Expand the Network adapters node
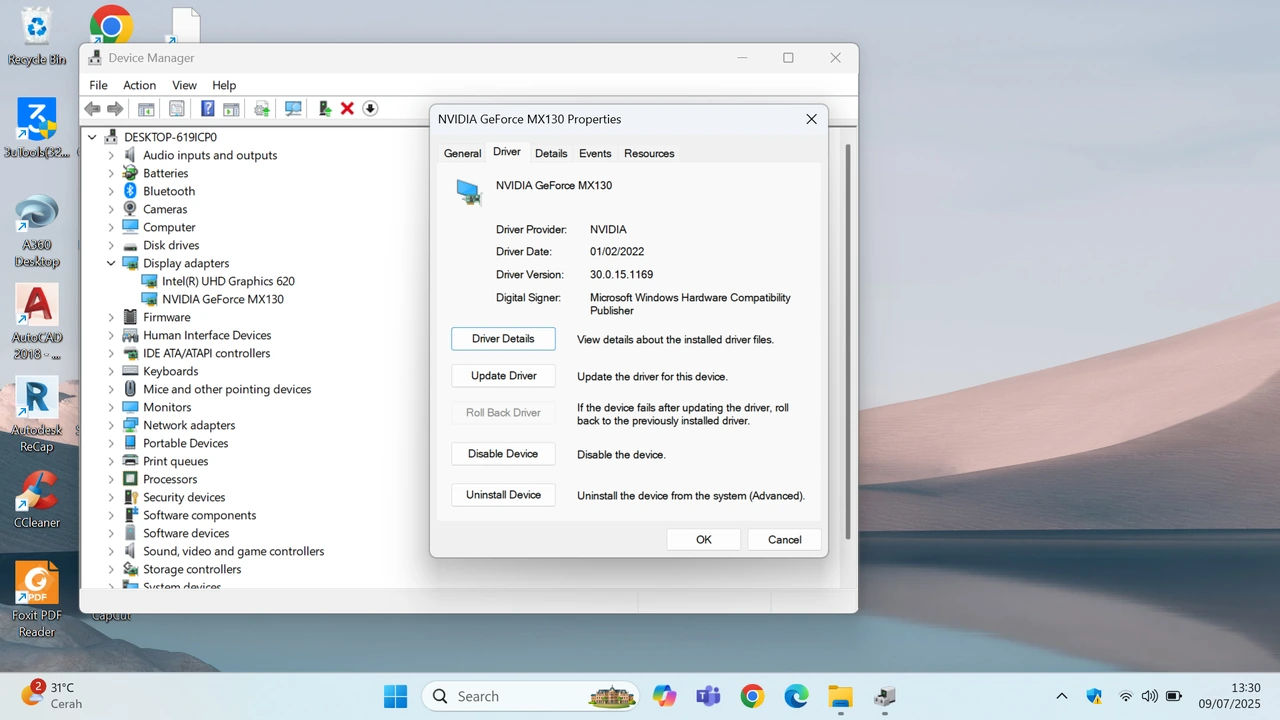Screen dimensions: 1280x720 click(x=111, y=425)
